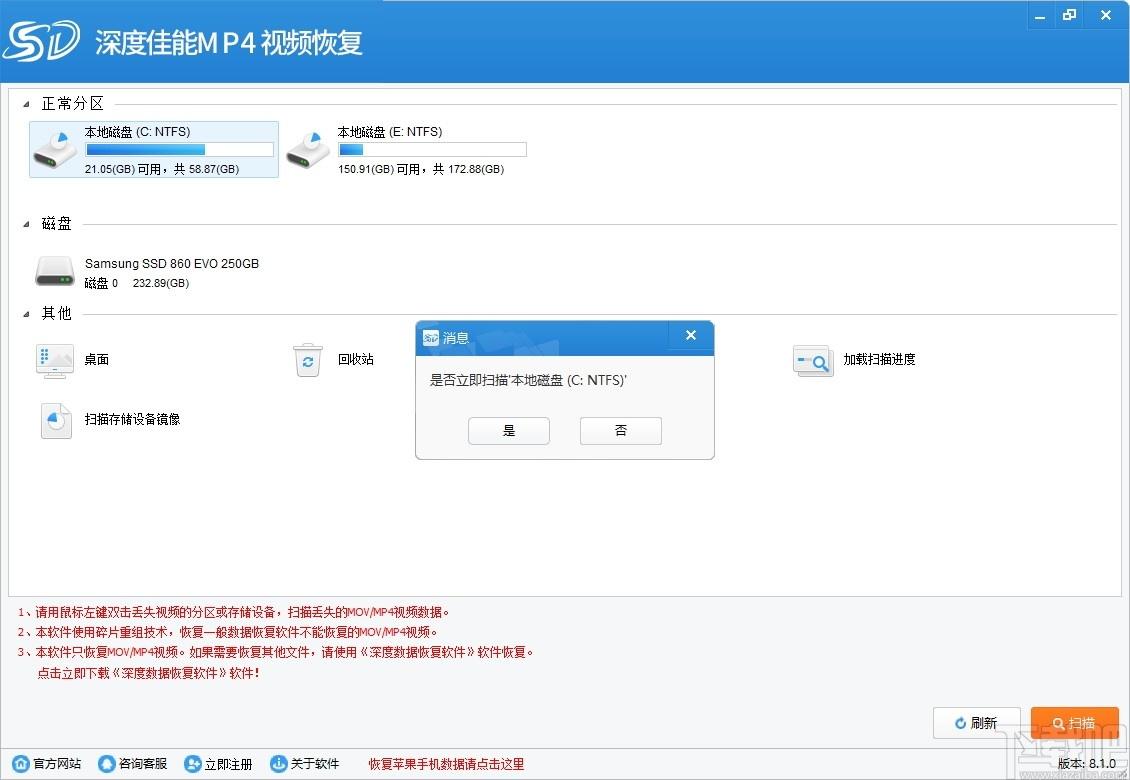Click the 立即注册 label

[x=228, y=763]
